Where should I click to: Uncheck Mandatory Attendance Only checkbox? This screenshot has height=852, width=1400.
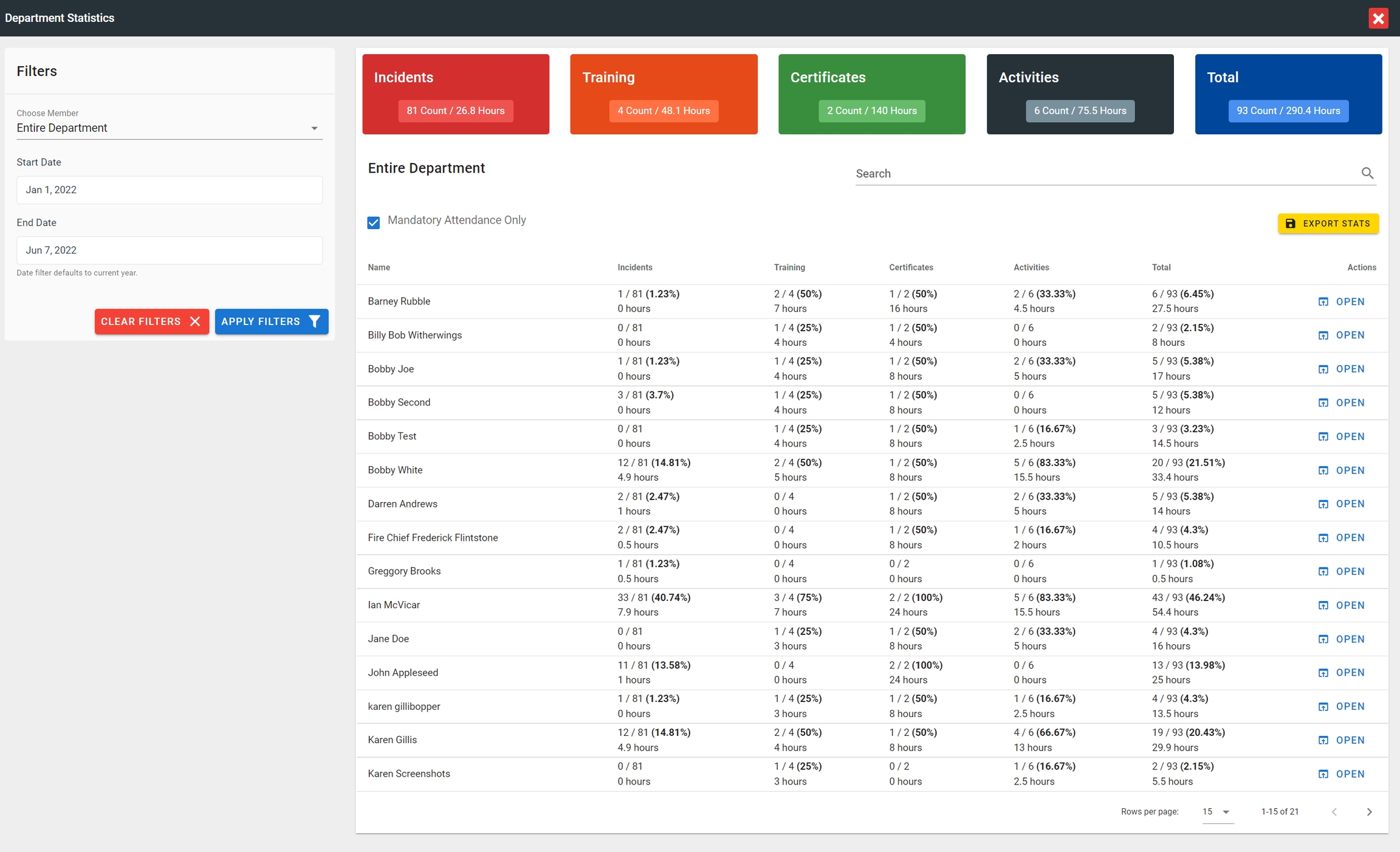click(x=374, y=222)
